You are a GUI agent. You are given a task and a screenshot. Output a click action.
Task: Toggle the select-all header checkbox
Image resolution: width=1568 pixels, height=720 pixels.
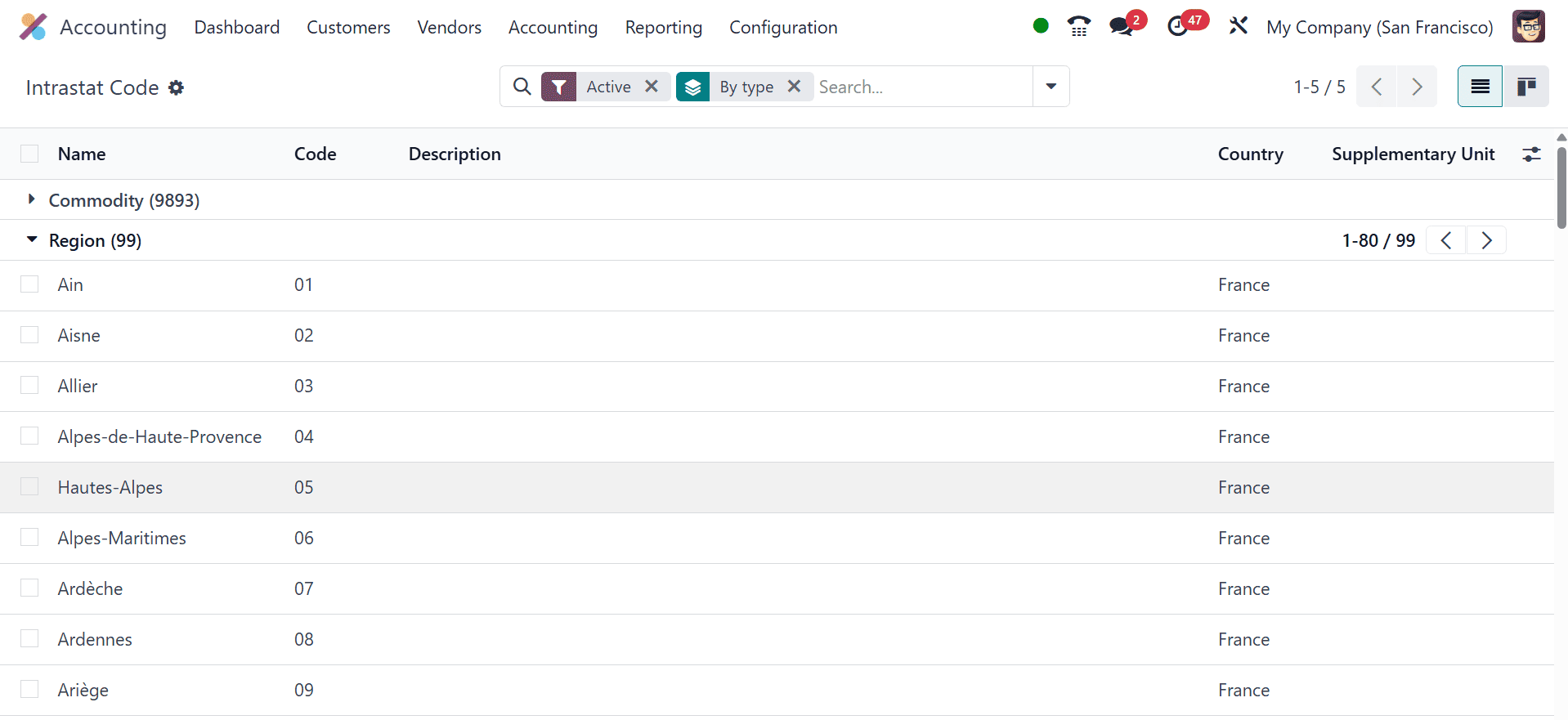pyautogui.click(x=29, y=154)
